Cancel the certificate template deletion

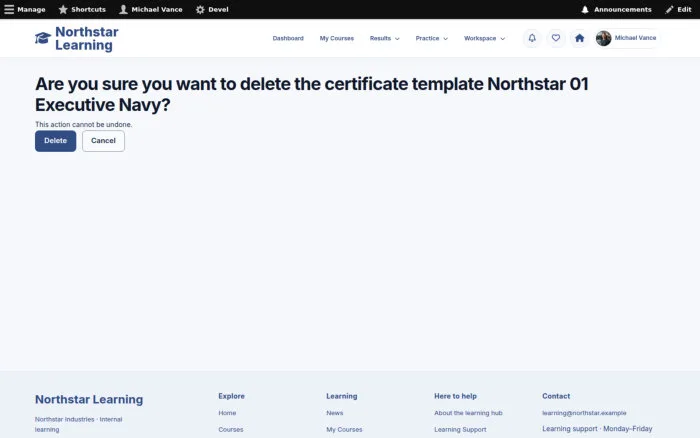[103, 141]
